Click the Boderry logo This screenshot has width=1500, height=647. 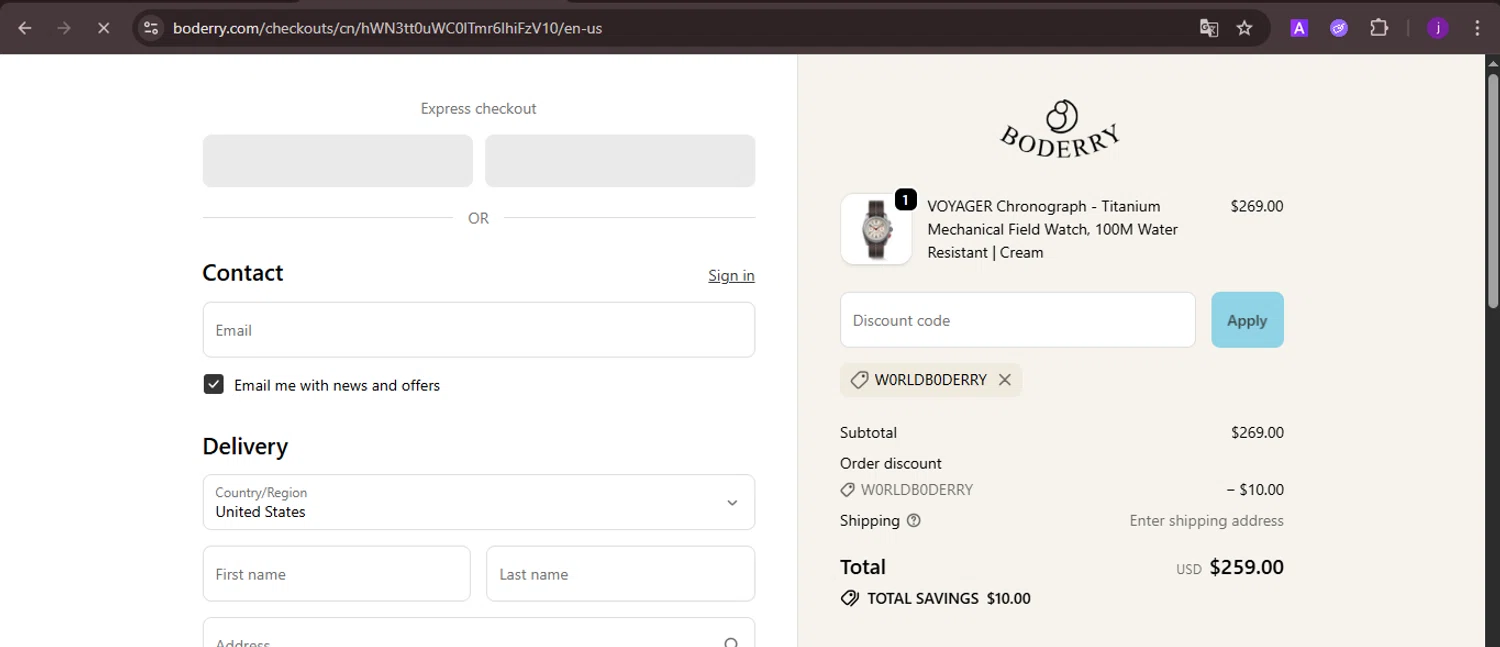(1061, 129)
